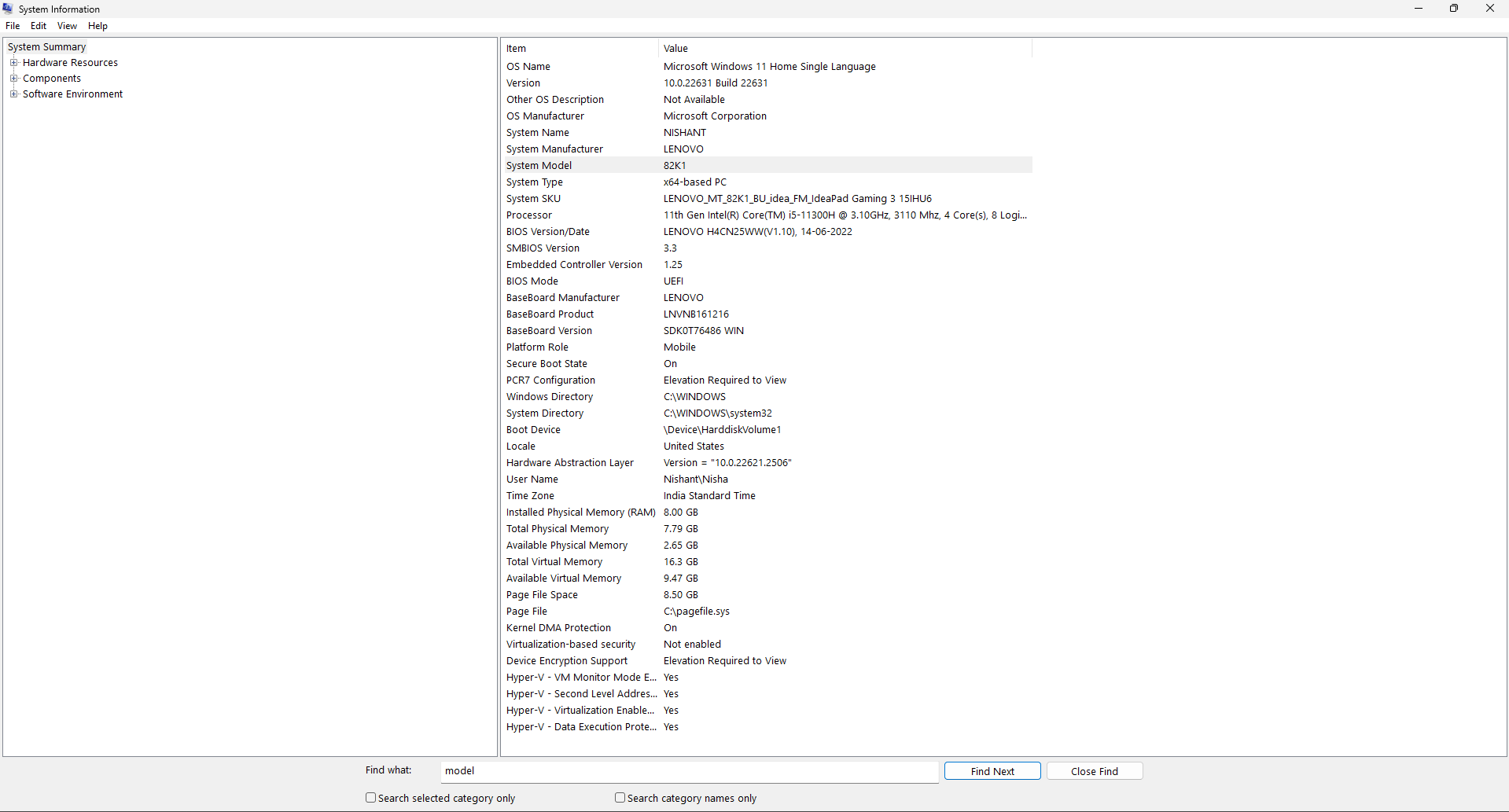Enable Search selected category only
This screenshot has height=812, width=1509.
point(370,797)
